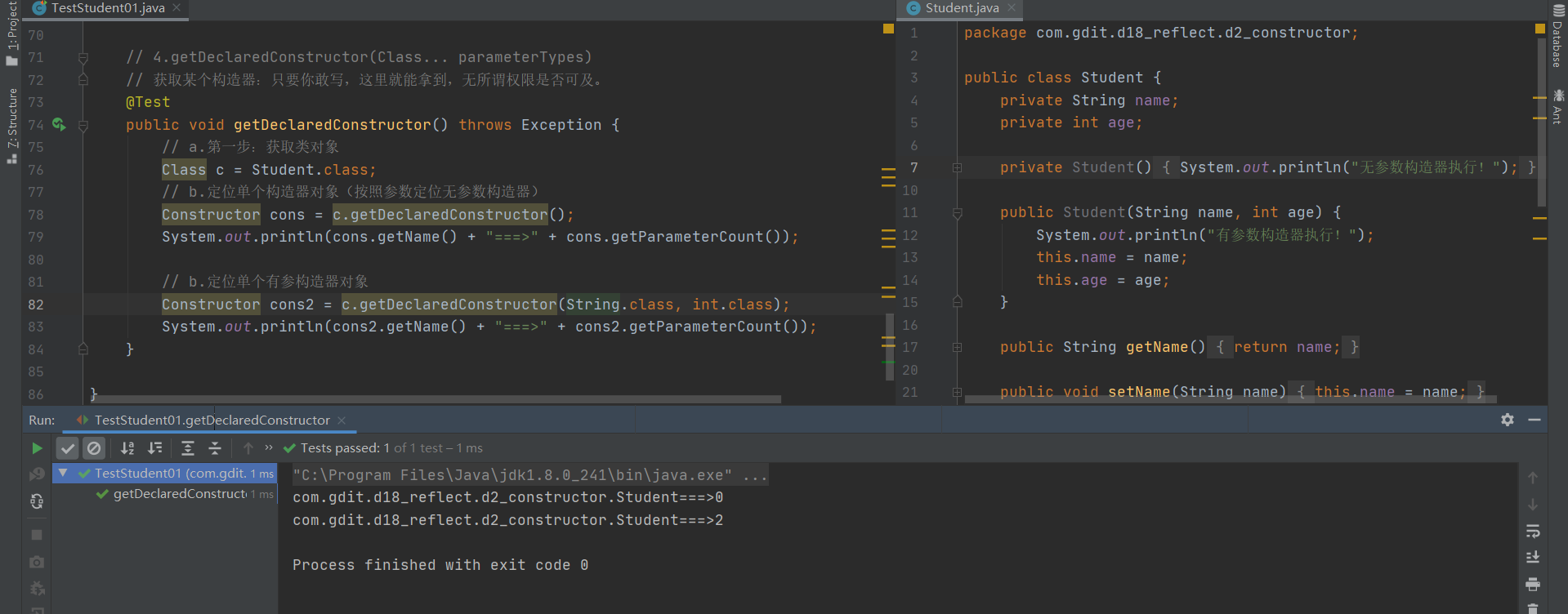Collapse all test tree nodes
The height and width of the screenshot is (614, 1568).
click(215, 448)
